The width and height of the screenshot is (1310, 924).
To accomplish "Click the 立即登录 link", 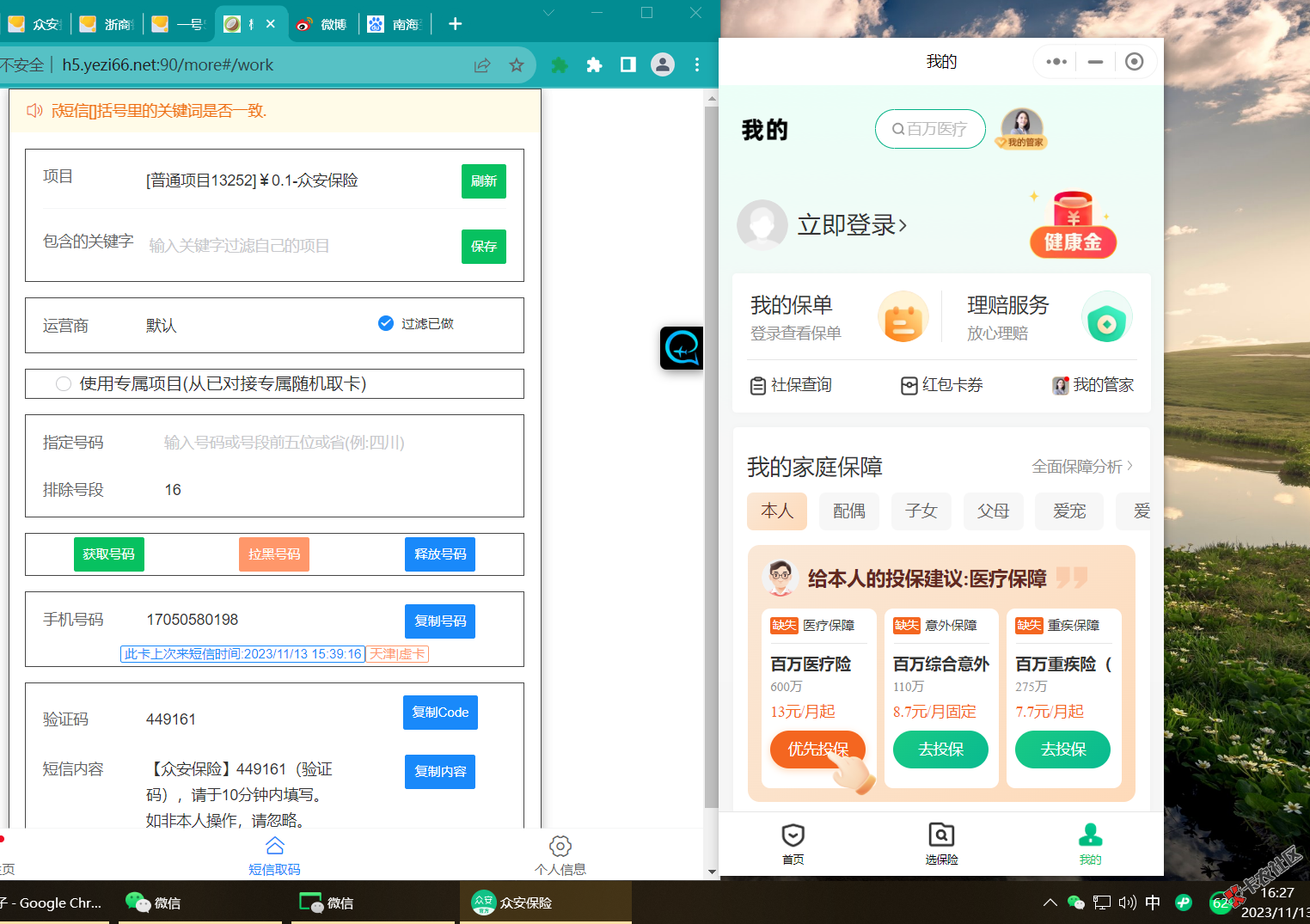I will [x=852, y=225].
